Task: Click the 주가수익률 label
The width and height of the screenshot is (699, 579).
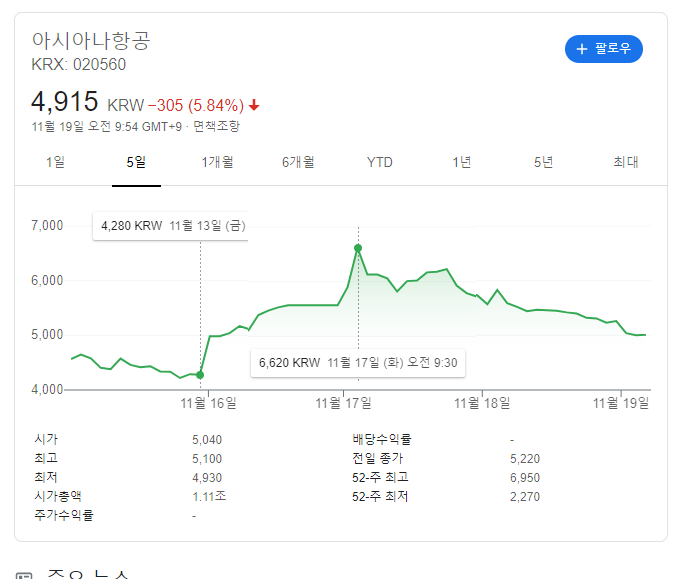Action: click(64, 516)
